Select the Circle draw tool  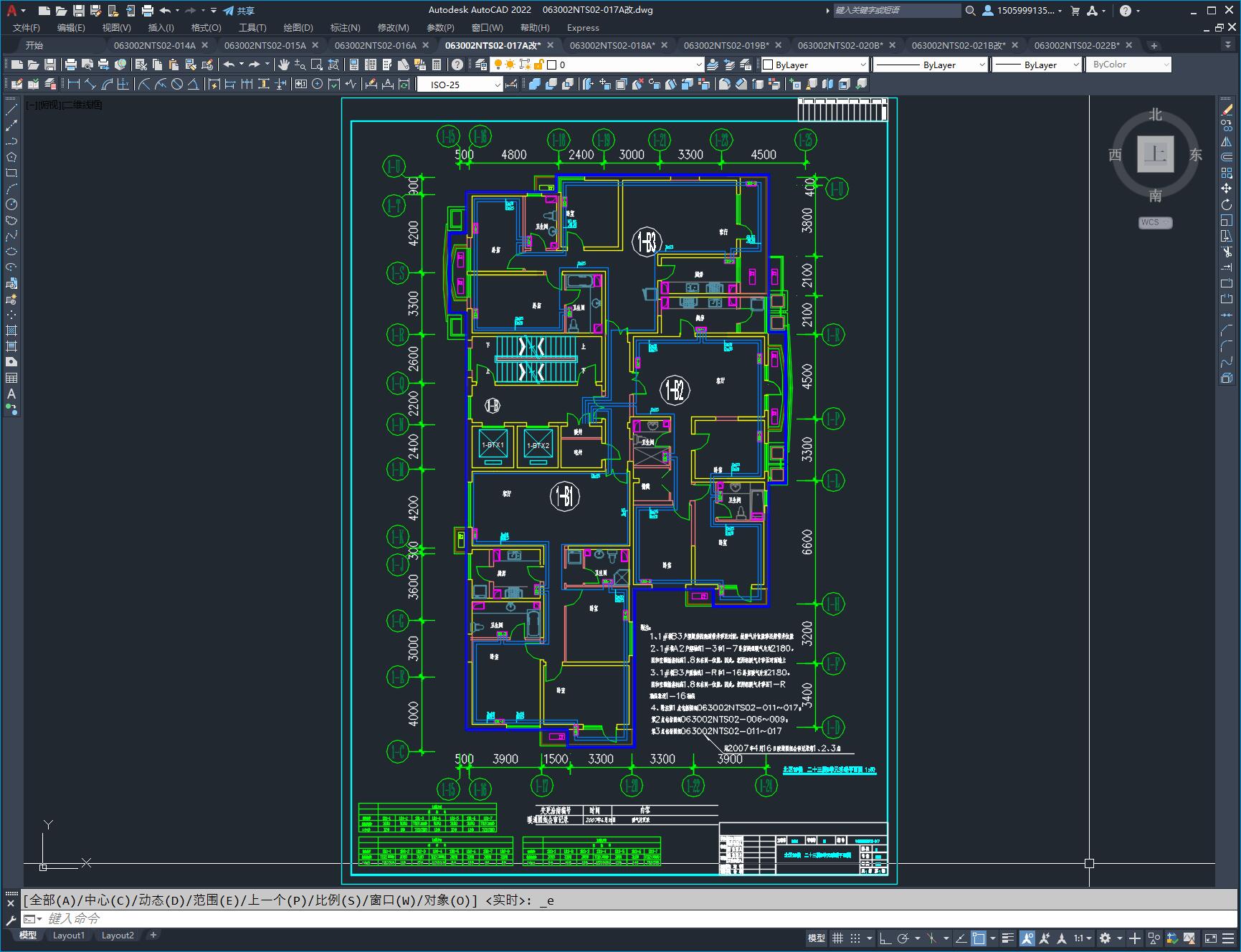click(11, 204)
